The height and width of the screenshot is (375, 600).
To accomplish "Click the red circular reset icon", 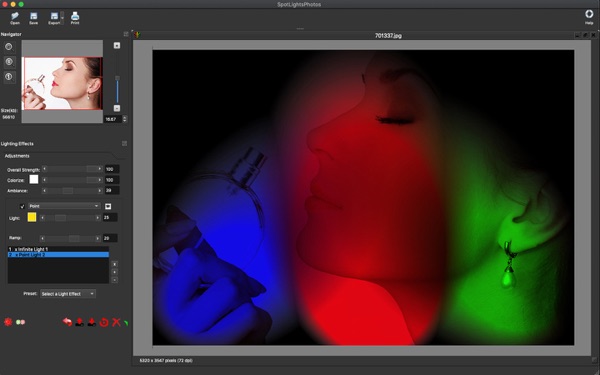I will [x=104, y=322].
